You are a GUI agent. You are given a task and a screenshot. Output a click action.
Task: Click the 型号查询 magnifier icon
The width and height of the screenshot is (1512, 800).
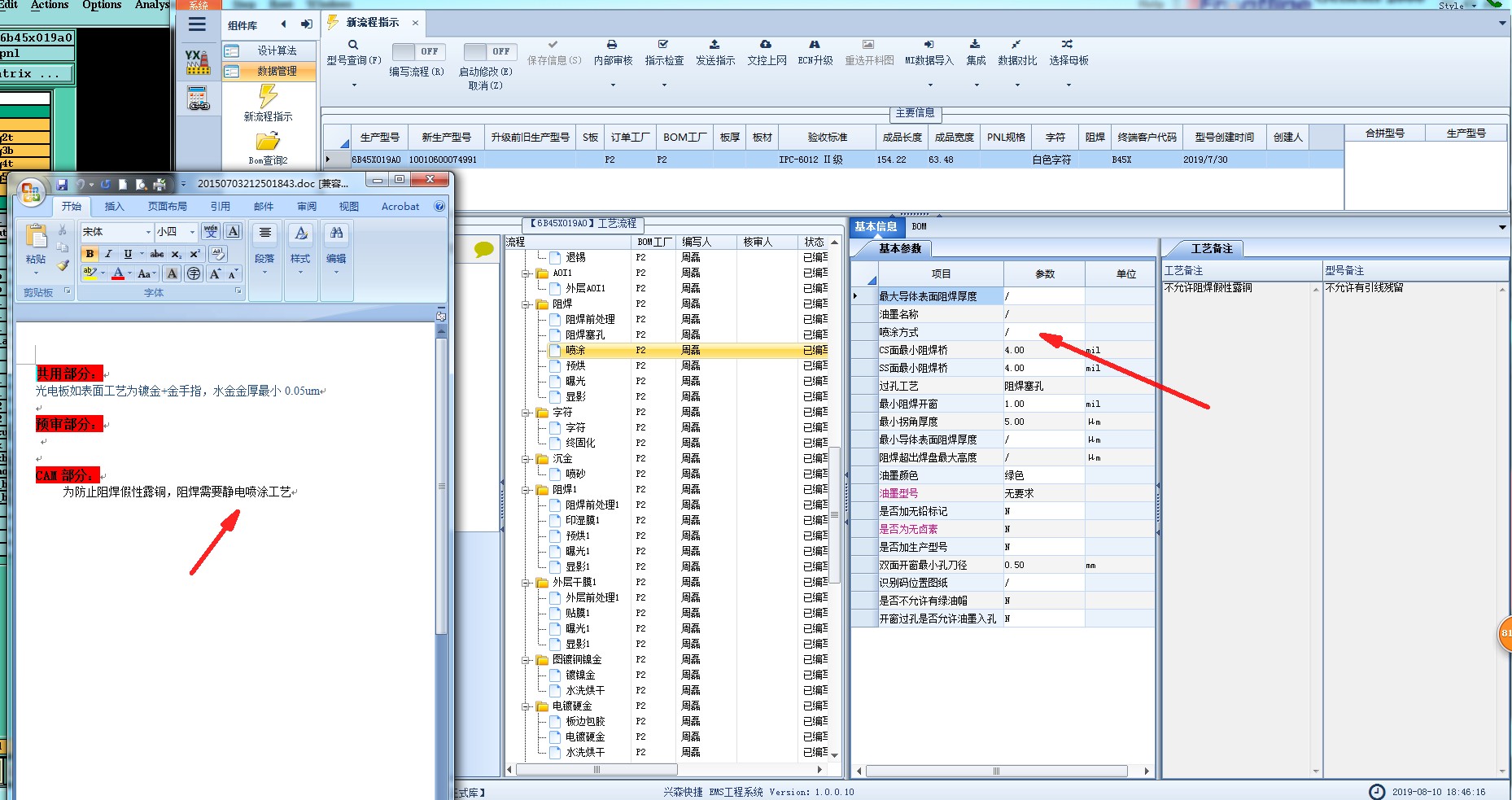(353, 45)
